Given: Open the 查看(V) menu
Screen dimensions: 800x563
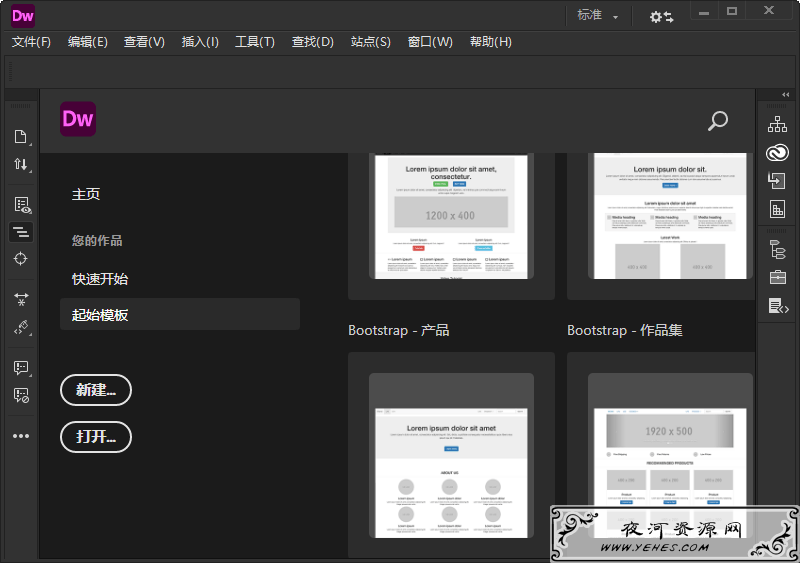Looking at the screenshot, I should 144,42.
